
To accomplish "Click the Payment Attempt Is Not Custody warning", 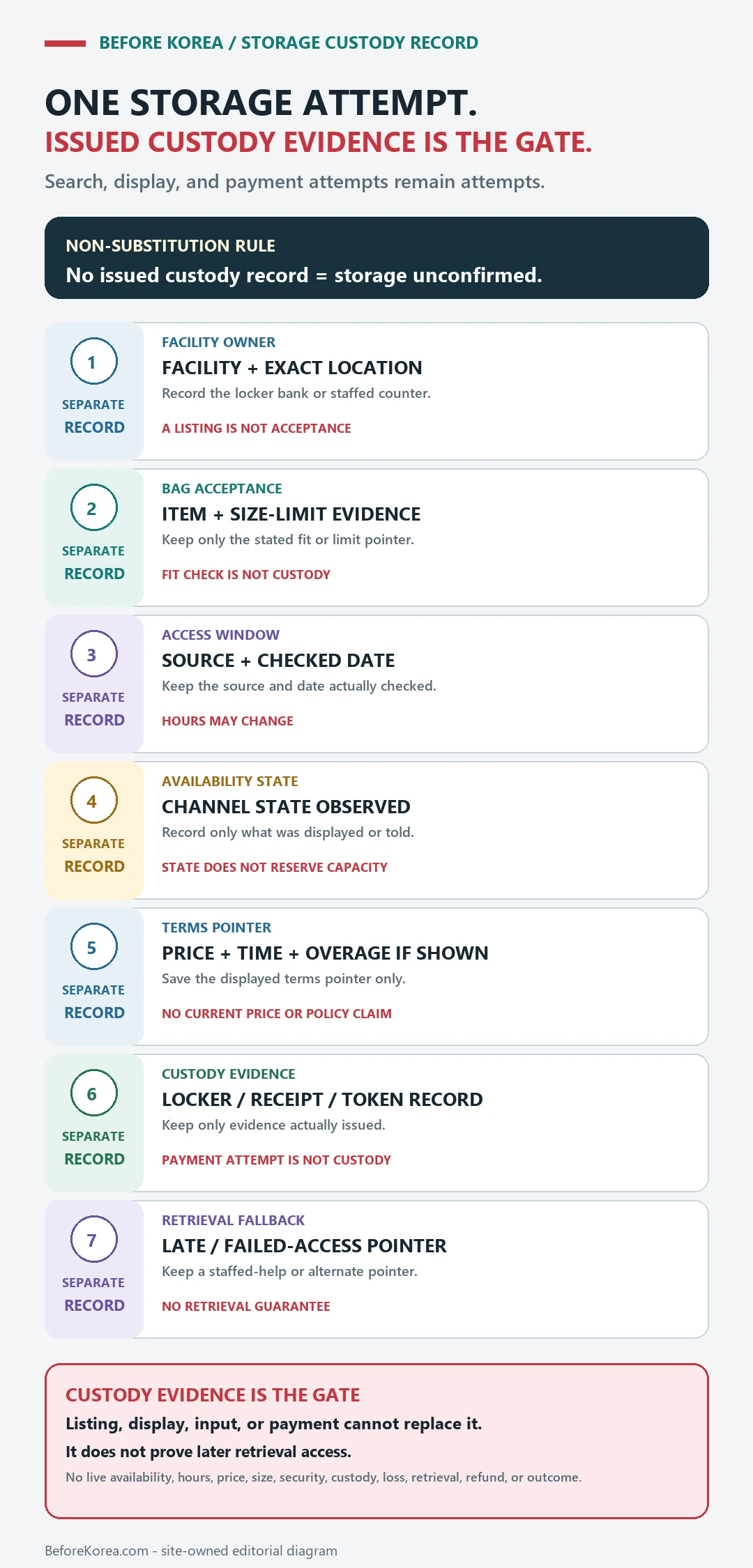I will 276,1160.
